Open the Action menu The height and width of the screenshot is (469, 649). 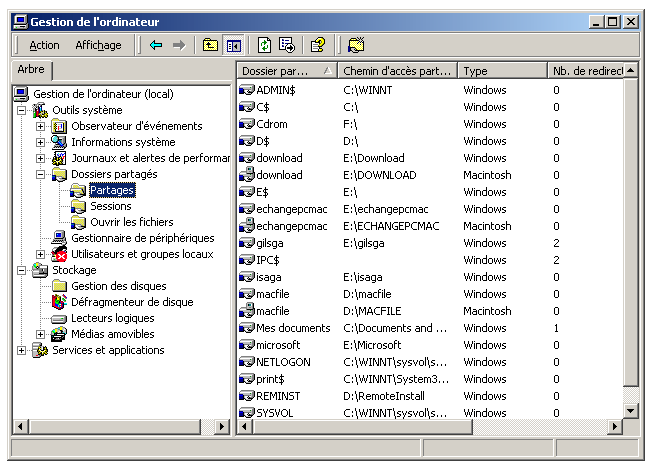pyautogui.click(x=44, y=45)
